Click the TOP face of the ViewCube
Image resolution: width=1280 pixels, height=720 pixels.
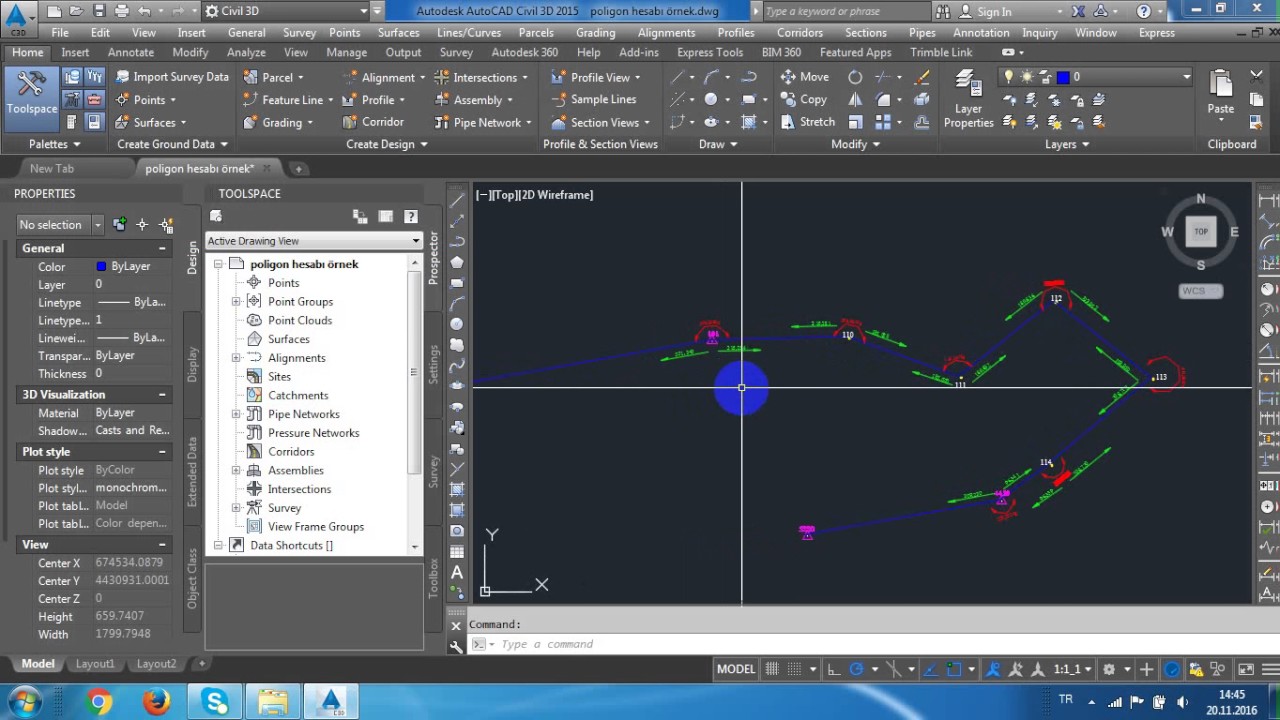[x=1201, y=231]
